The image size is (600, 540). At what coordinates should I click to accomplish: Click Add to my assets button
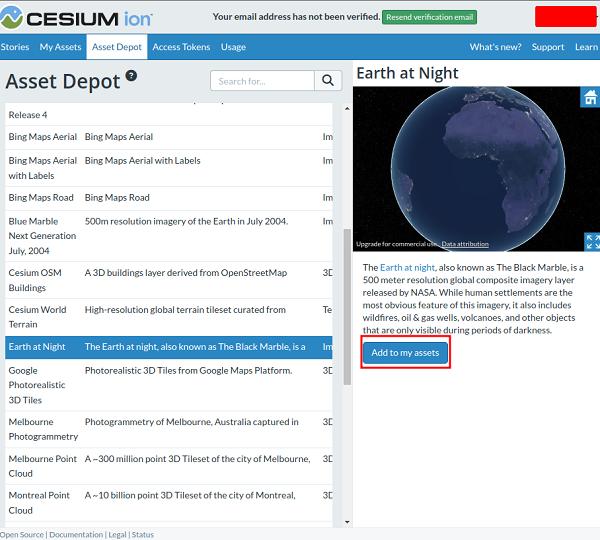tap(405, 352)
